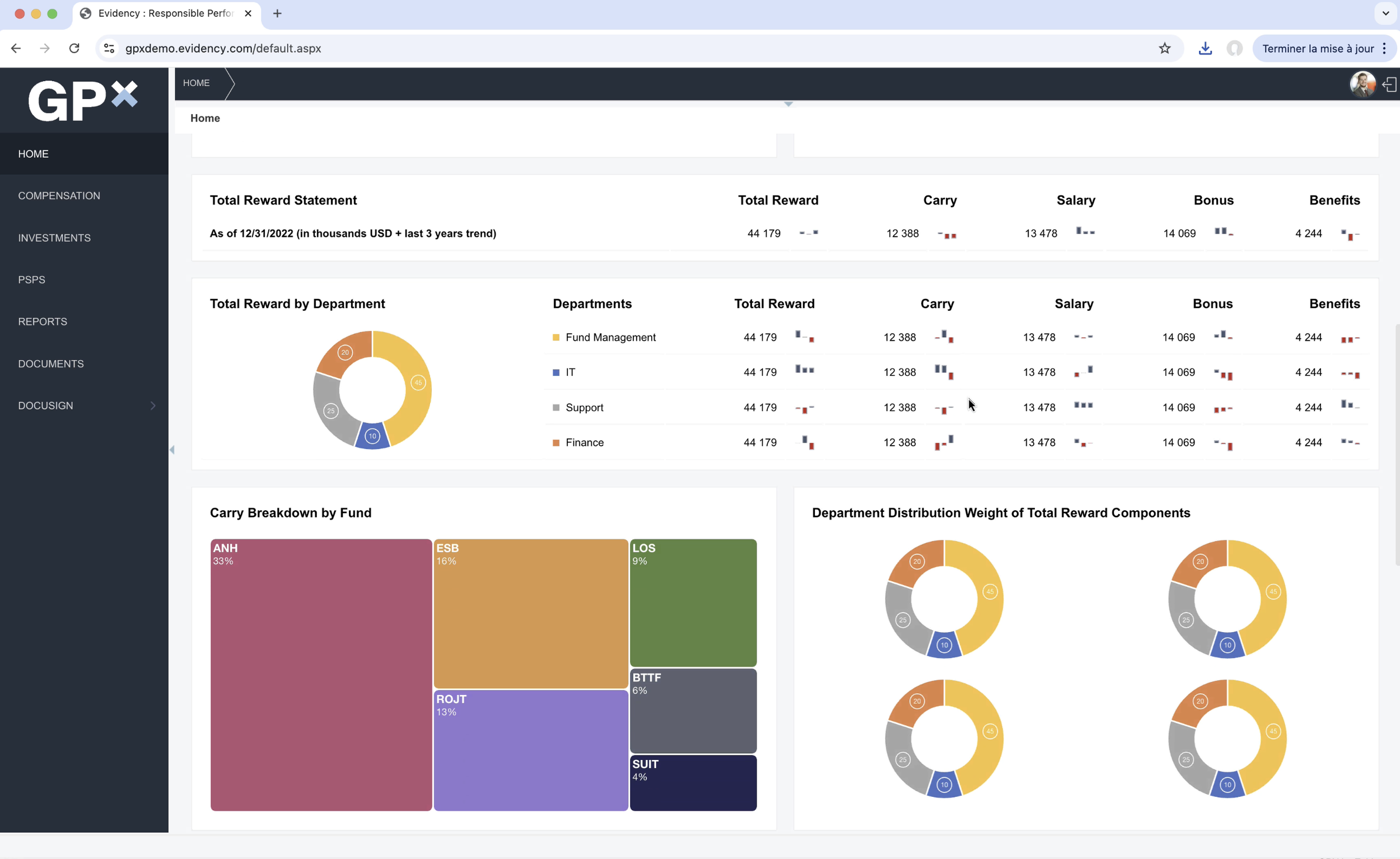Viewport: 1400px width, 859px height.
Task: Click the GPX logo
Action: click(x=83, y=101)
